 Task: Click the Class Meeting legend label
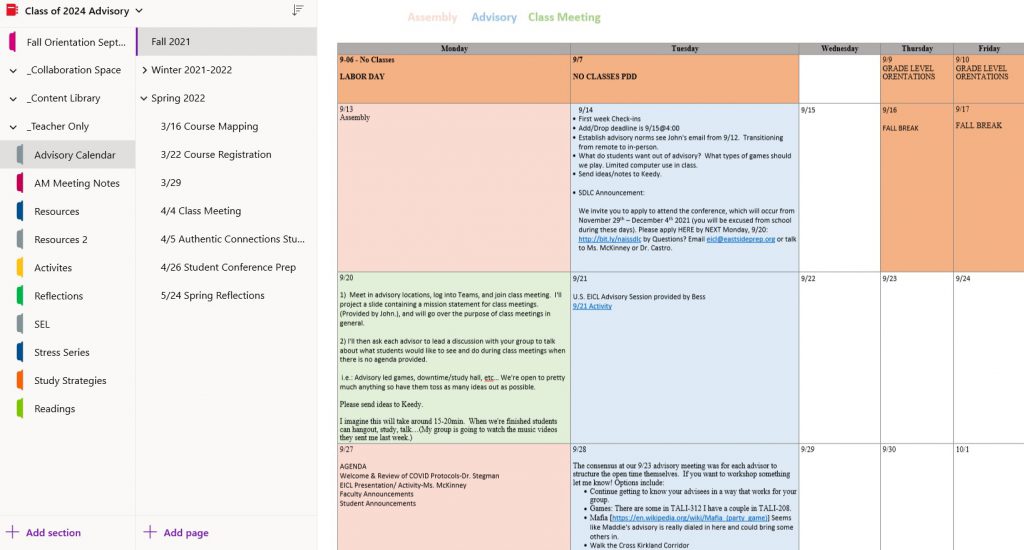tap(564, 18)
